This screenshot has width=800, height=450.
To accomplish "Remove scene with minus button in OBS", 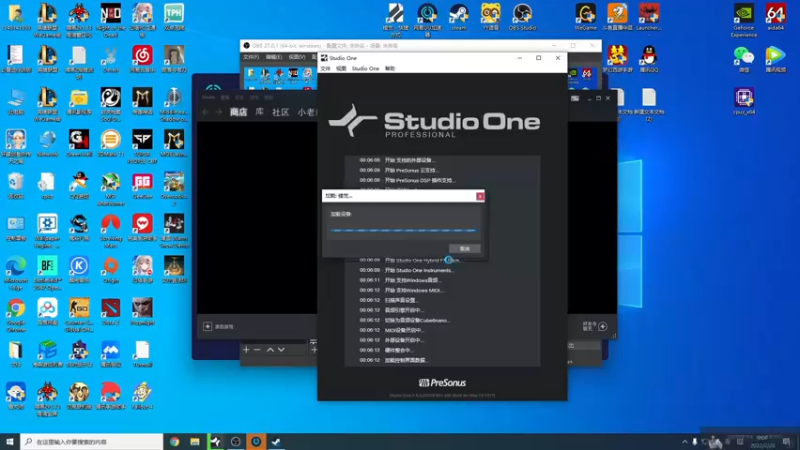I will (257, 349).
